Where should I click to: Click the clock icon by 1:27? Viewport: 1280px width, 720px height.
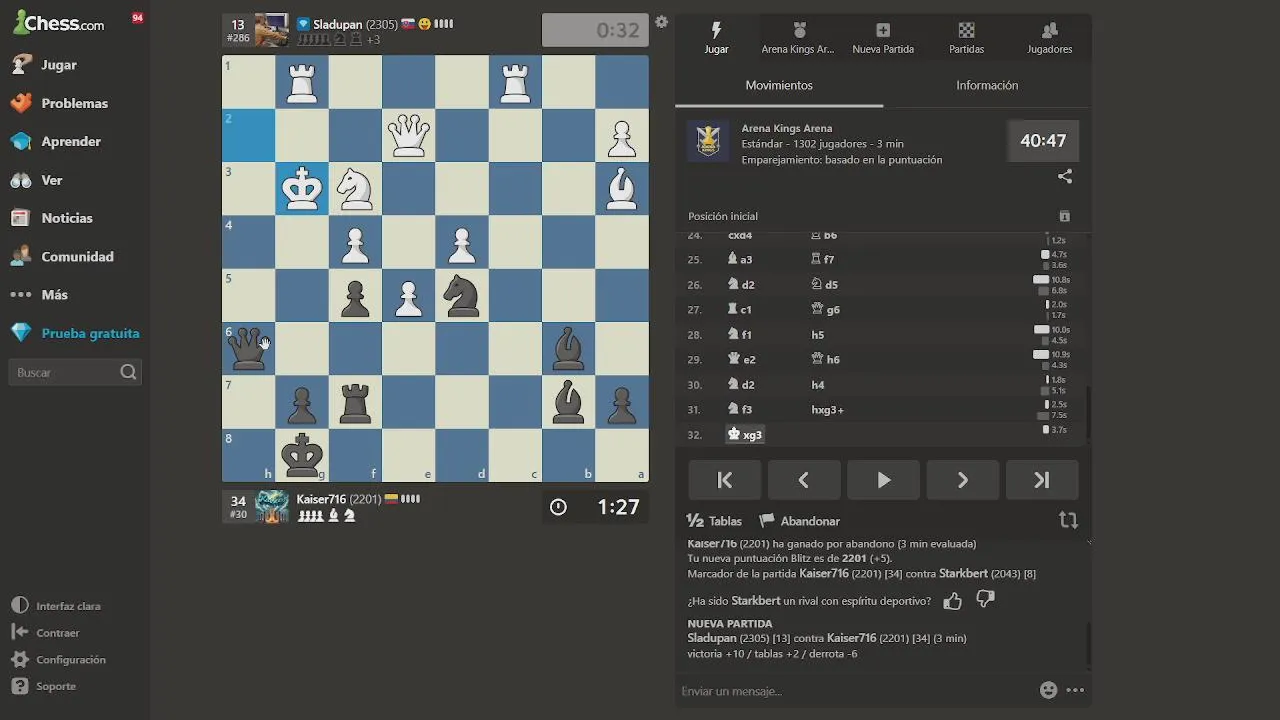pyautogui.click(x=558, y=507)
